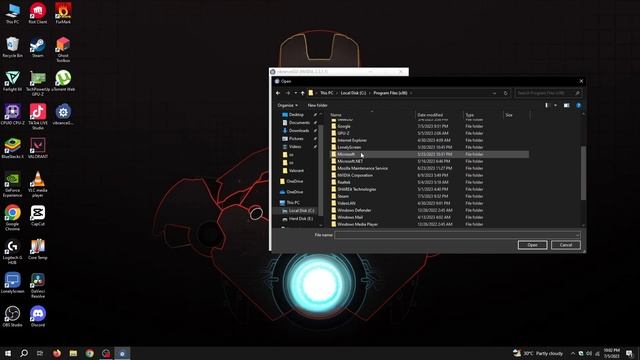This screenshot has width=640, height=360.
Task: Open Task View on the taskbar
Action: pos(40,353)
